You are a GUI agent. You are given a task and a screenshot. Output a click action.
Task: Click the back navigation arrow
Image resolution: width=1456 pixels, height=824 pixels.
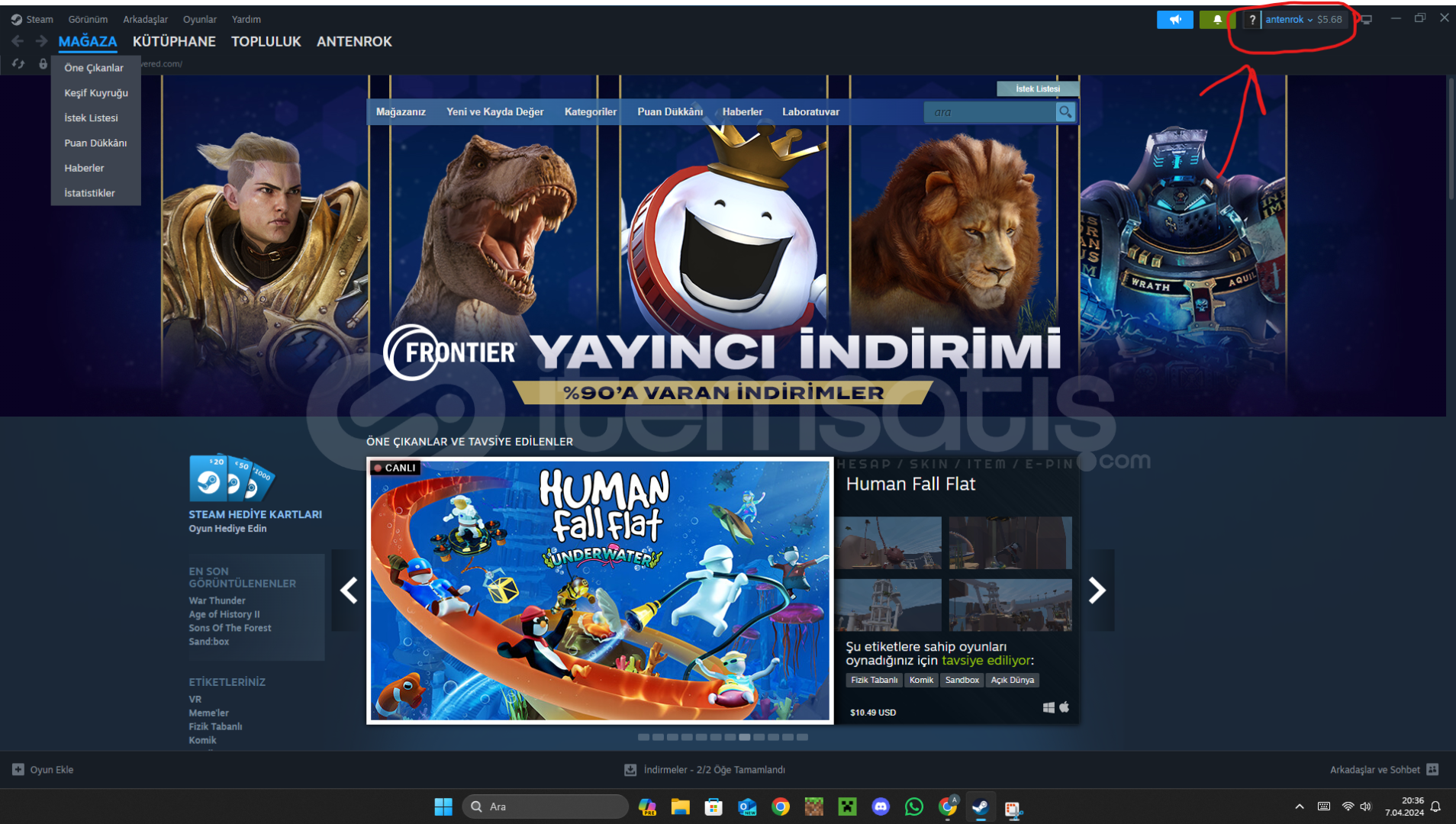[18, 41]
